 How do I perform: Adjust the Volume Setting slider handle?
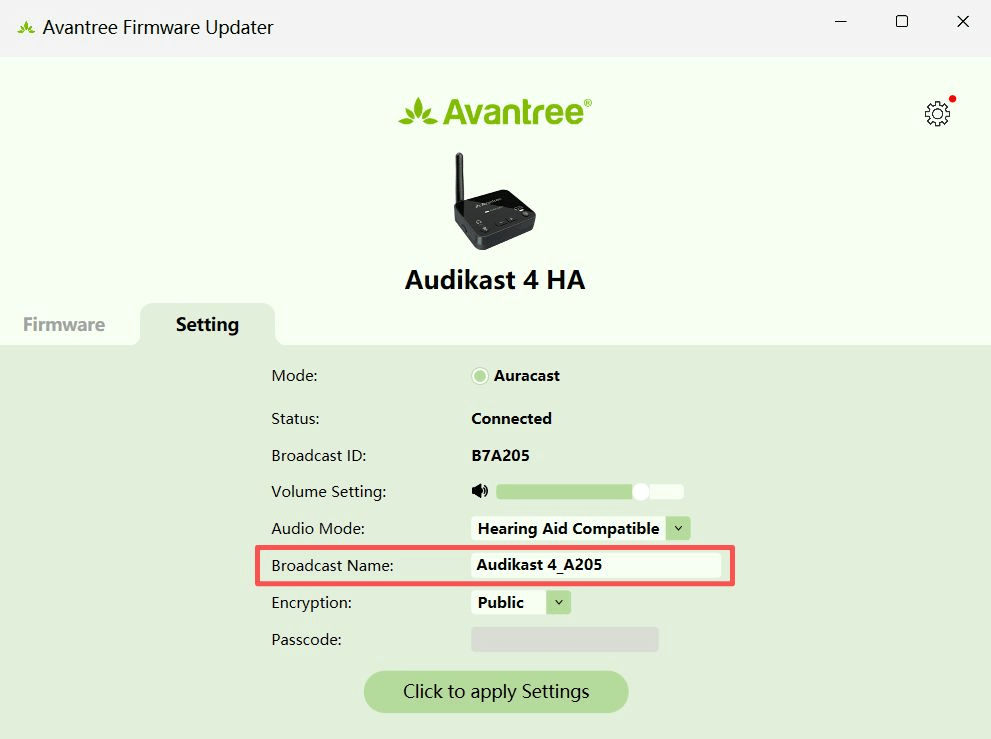640,492
